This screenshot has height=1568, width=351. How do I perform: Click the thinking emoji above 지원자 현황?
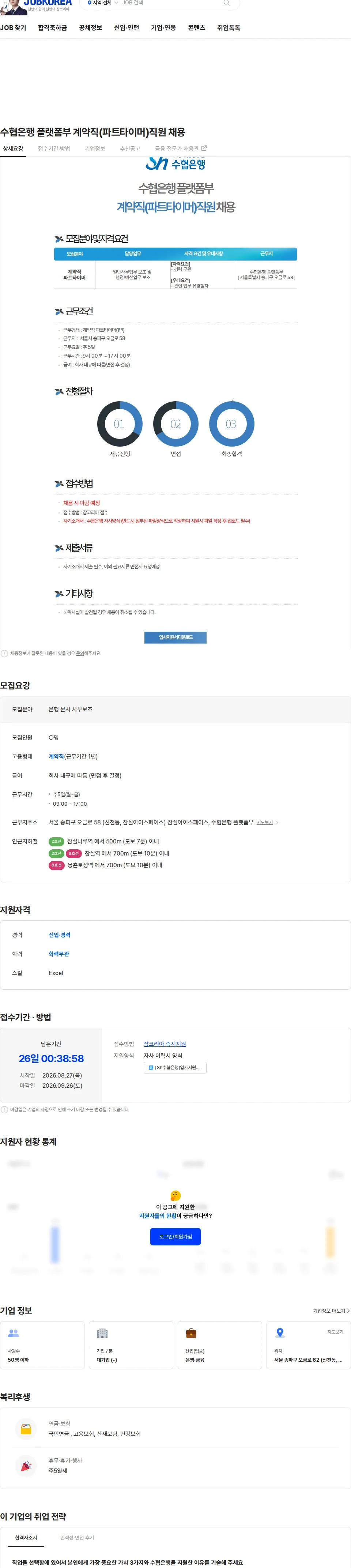click(175, 1196)
